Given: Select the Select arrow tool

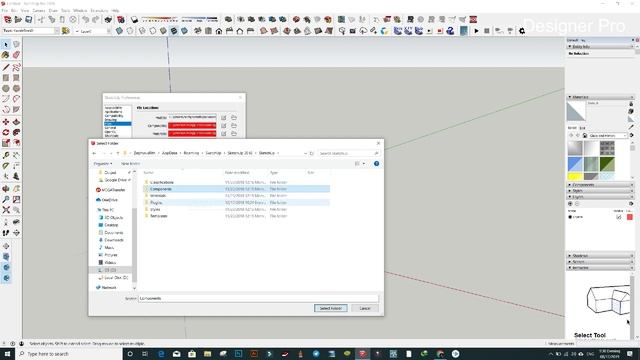Looking at the screenshot, I should click(x=6, y=44).
